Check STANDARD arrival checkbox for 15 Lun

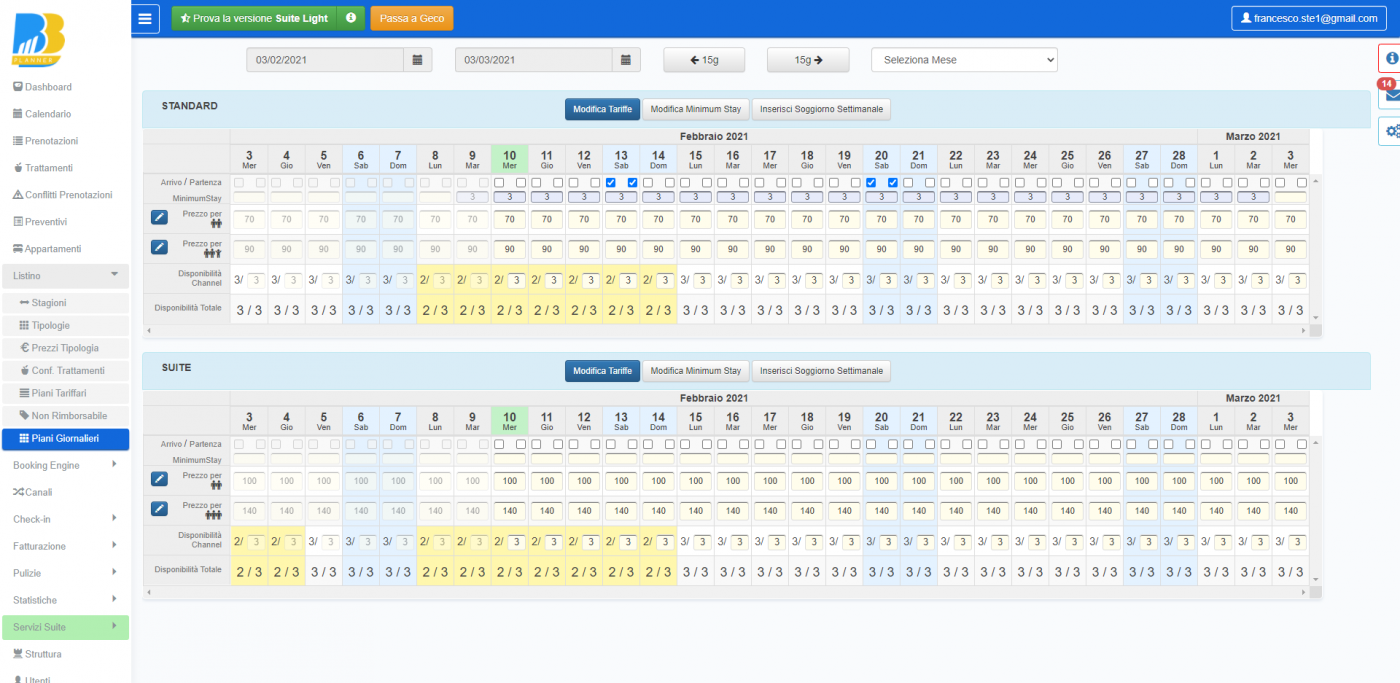tap(685, 183)
